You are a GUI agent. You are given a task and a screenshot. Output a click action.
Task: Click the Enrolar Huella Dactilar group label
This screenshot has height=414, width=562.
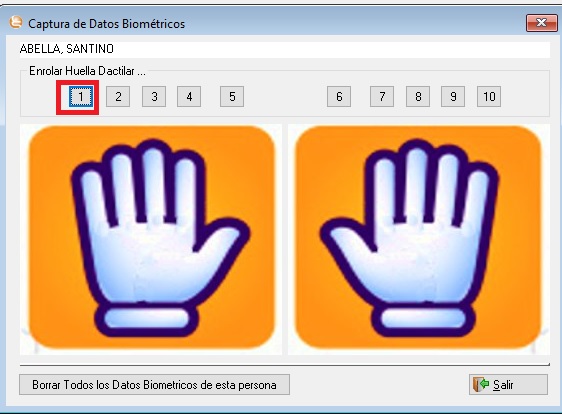coord(87,71)
